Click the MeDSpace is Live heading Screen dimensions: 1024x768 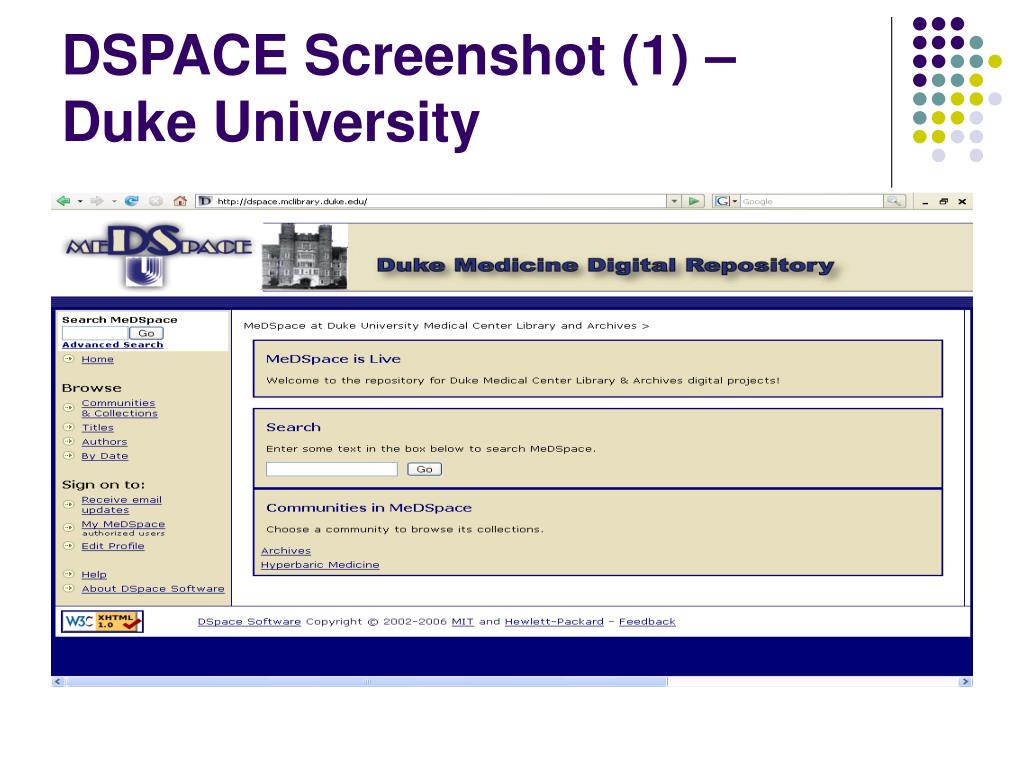[x=333, y=359]
